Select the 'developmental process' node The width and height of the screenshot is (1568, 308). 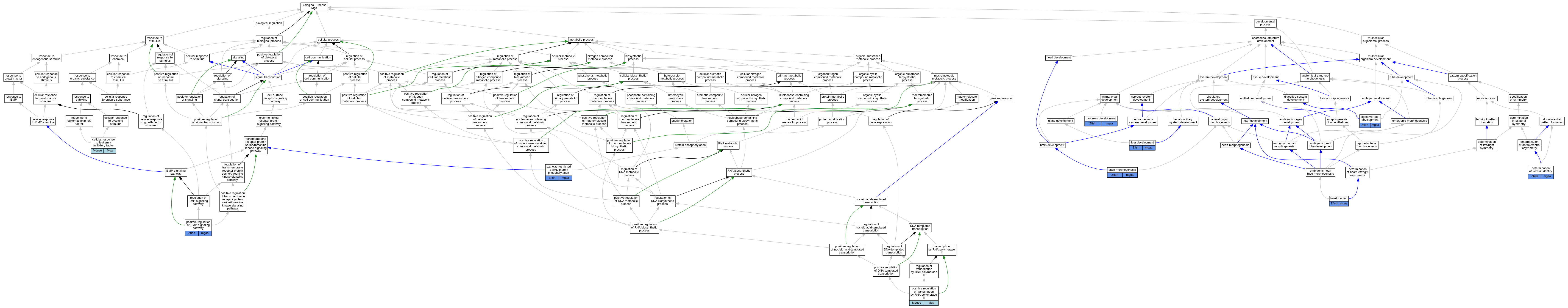pyautogui.click(x=1265, y=23)
